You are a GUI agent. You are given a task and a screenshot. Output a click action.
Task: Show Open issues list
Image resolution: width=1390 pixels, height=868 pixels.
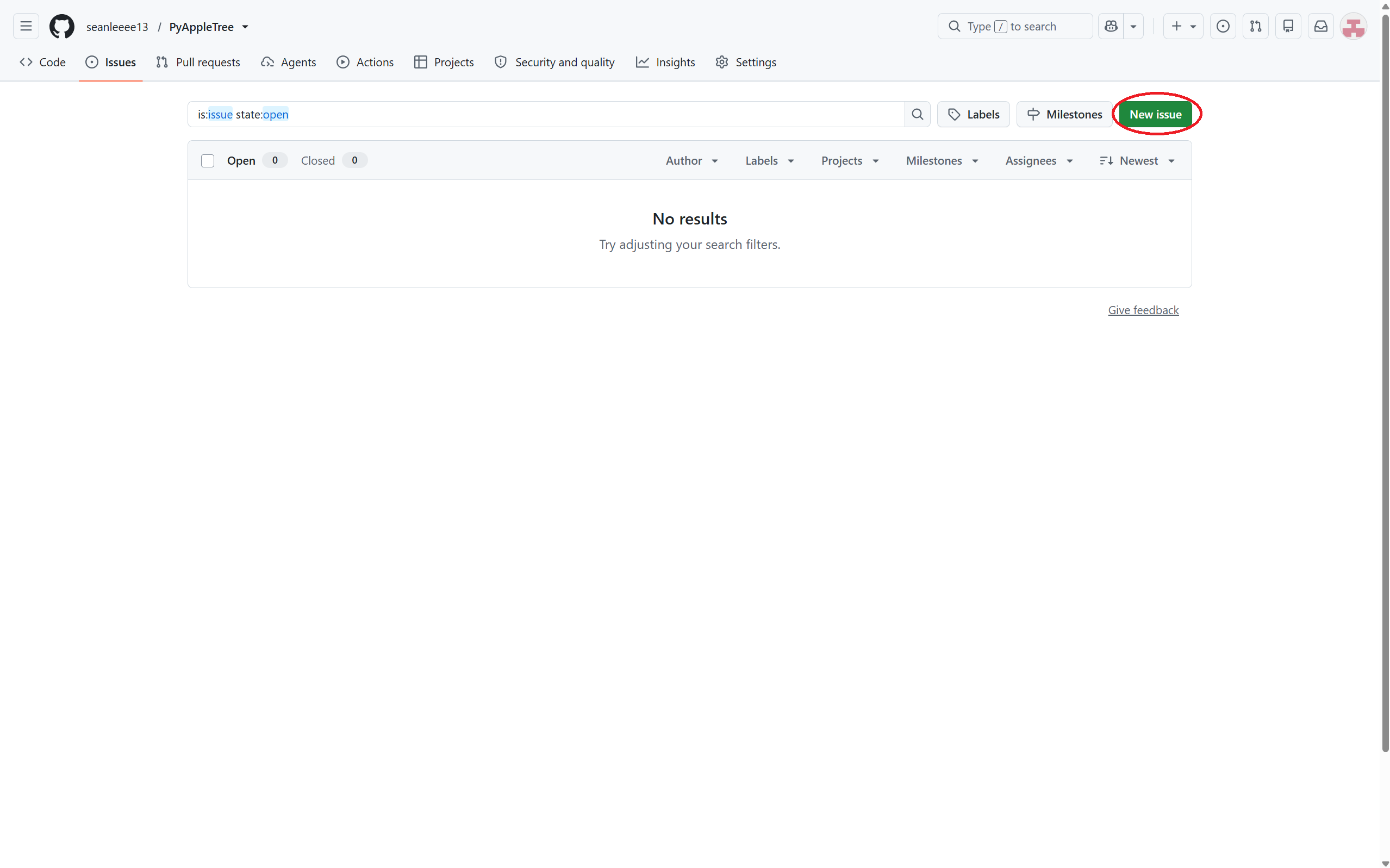tap(256, 161)
